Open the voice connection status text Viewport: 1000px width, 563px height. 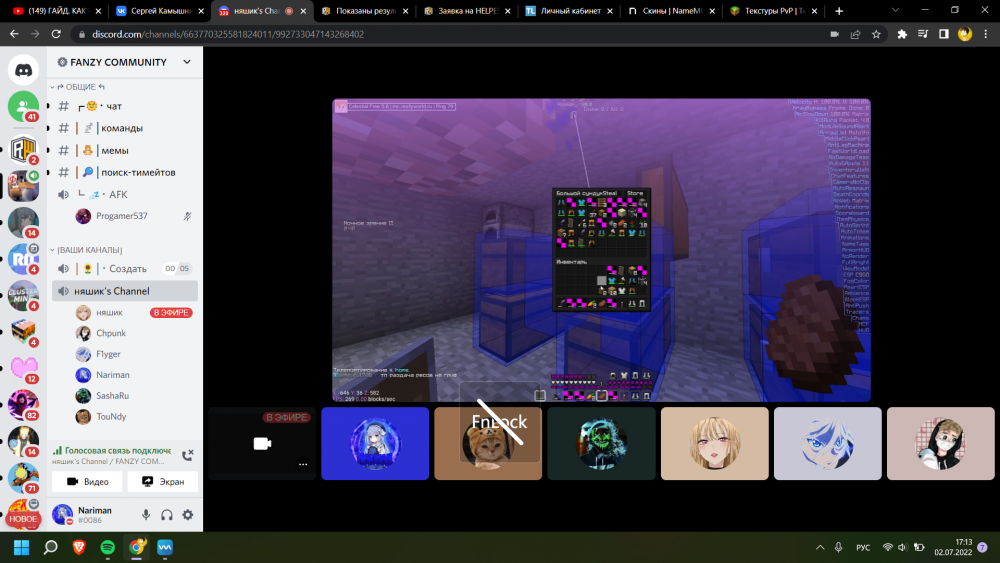[117, 450]
